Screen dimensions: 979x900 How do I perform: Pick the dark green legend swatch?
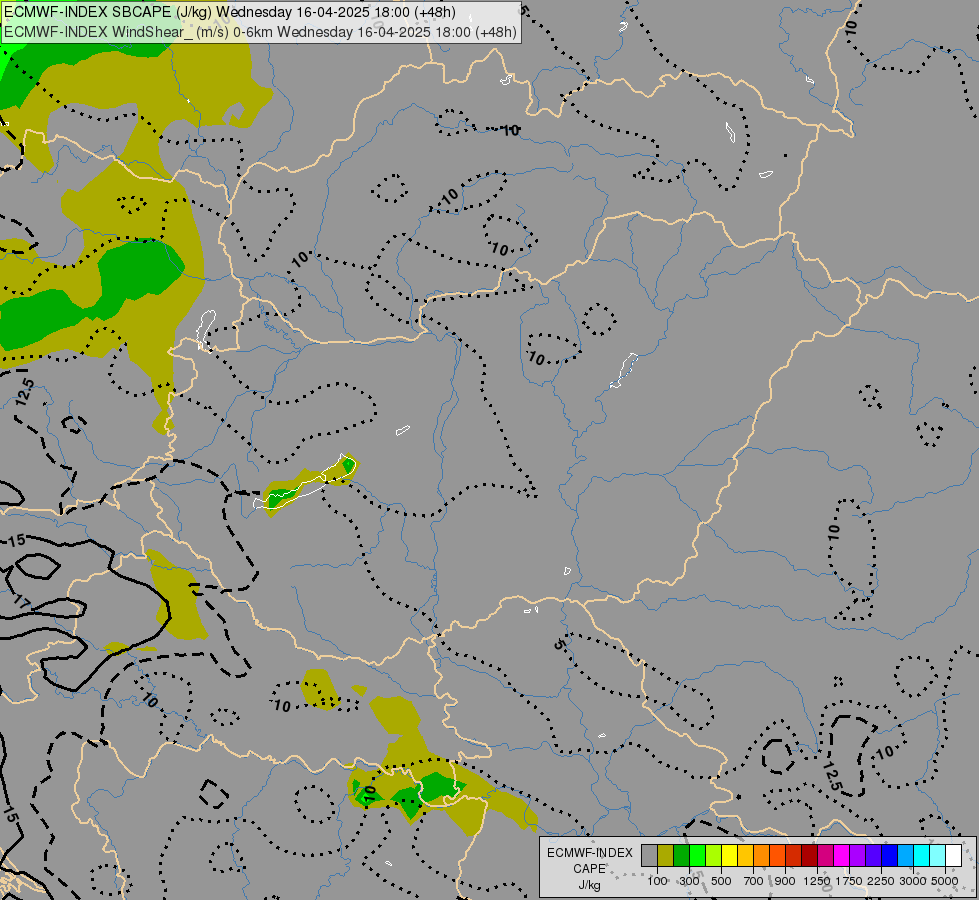682,855
